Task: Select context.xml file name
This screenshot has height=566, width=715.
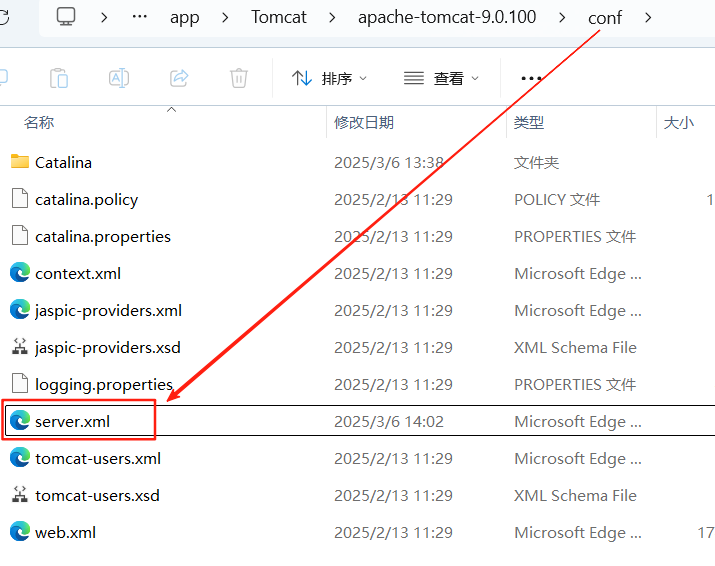Action: coord(78,274)
